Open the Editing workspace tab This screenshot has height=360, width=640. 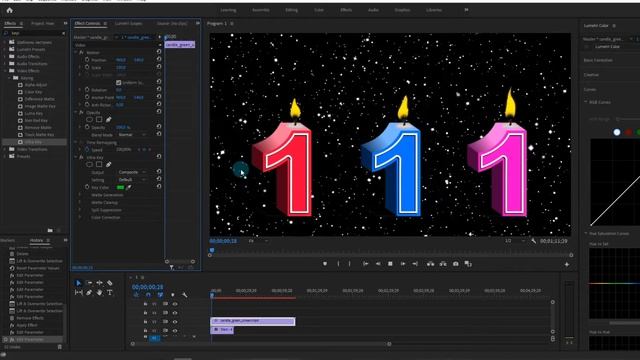tap(291, 10)
